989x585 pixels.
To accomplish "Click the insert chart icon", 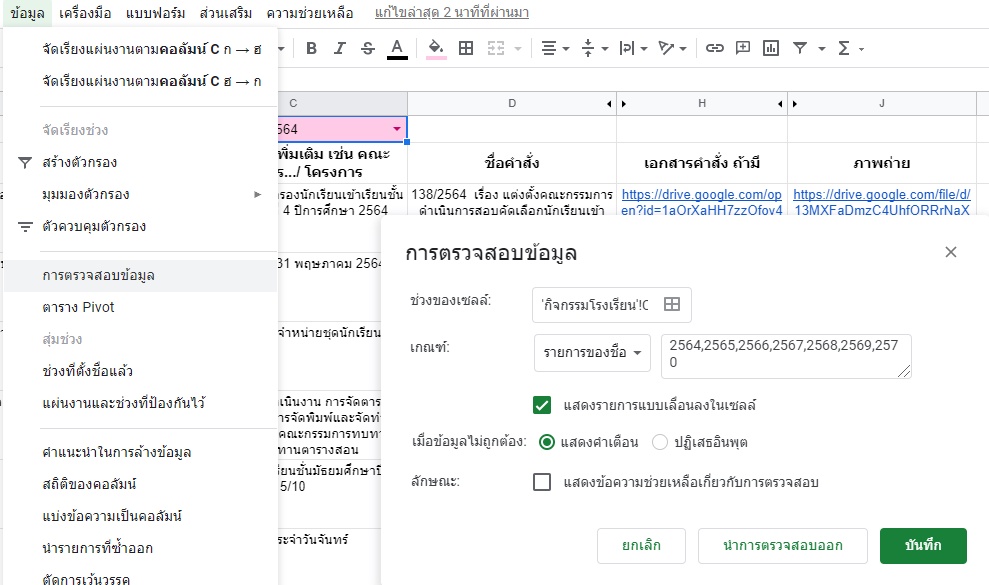I will pyautogui.click(x=770, y=48).
